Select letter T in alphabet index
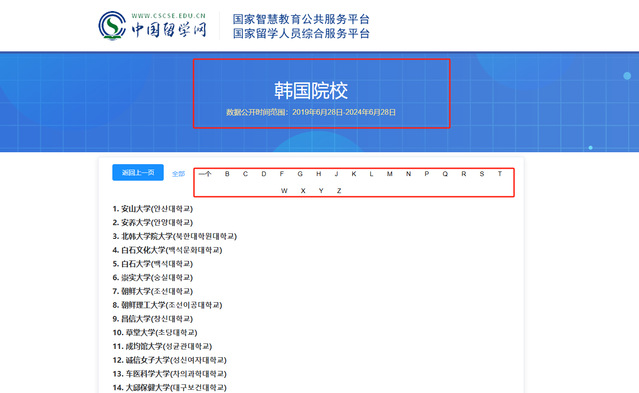 click(500, 174)
